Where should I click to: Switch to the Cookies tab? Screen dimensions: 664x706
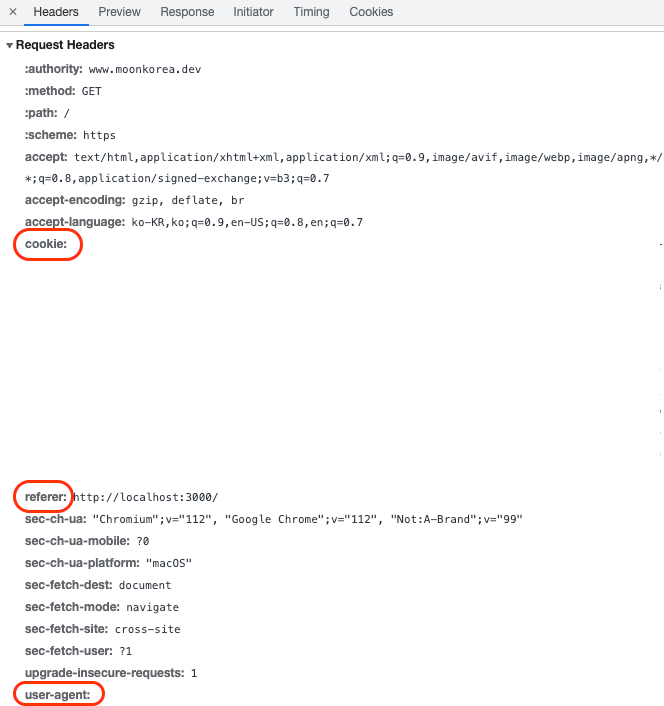[x=371, y=12]
